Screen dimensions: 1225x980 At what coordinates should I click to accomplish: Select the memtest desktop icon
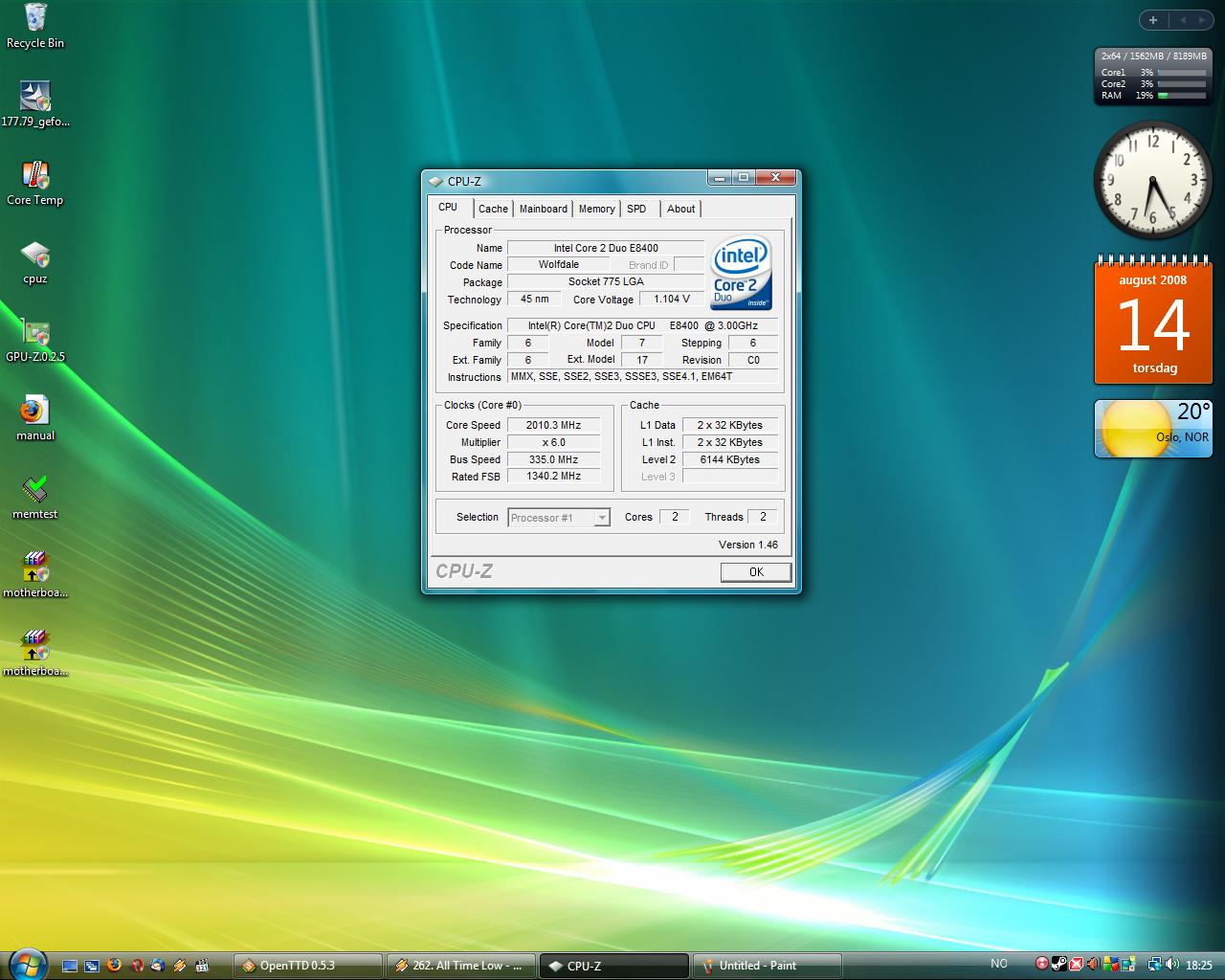tap(35, 498)
